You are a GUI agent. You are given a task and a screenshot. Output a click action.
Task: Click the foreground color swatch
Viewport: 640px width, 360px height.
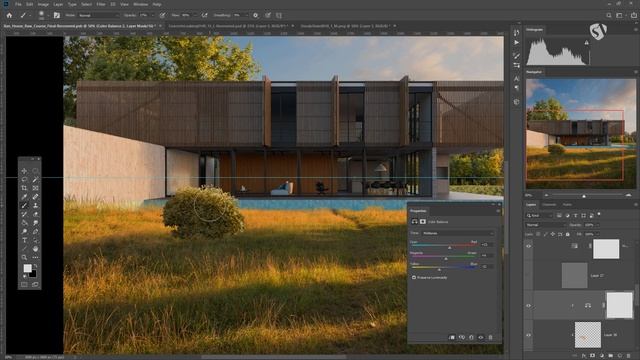[x=27, y=268]
